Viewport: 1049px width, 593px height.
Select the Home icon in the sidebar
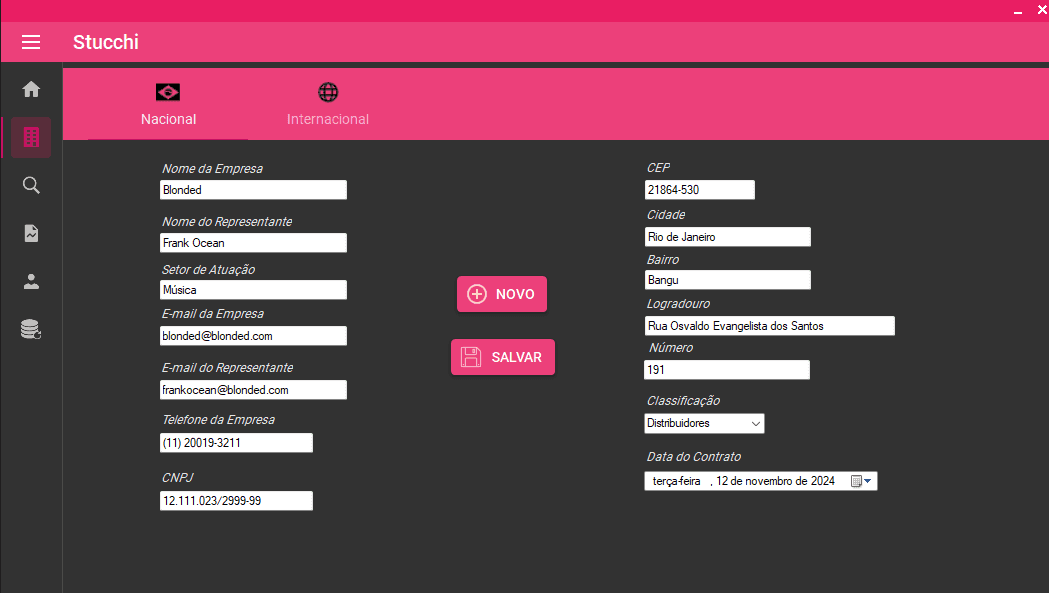point(30,89)
